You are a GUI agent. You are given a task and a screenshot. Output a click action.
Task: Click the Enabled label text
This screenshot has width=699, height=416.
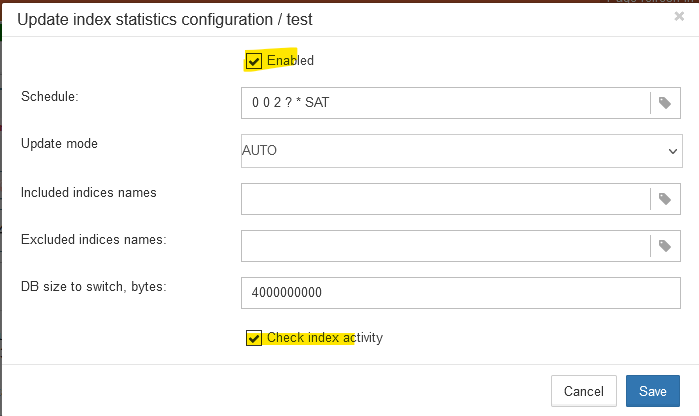(290, 61)
